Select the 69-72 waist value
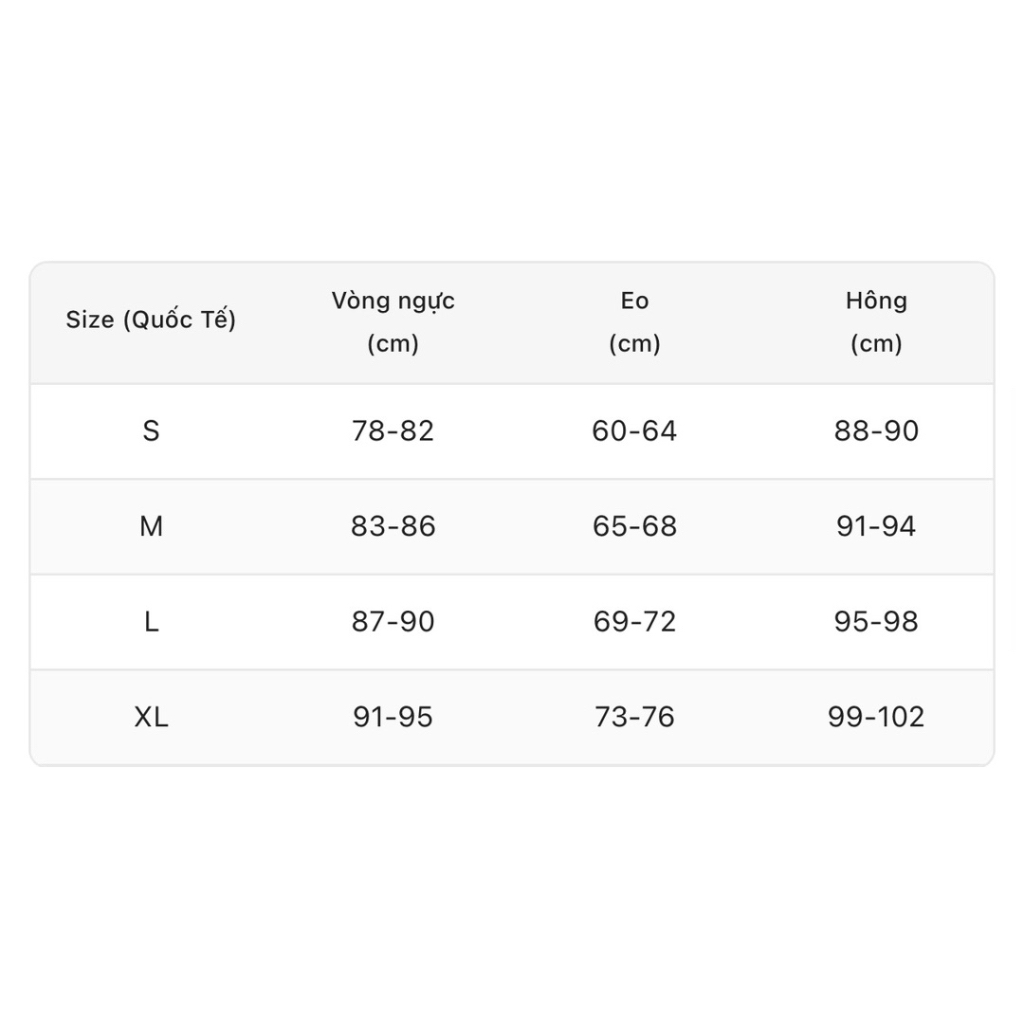The width and height of the screenshot is (1024, 1024). pos(635,622)
